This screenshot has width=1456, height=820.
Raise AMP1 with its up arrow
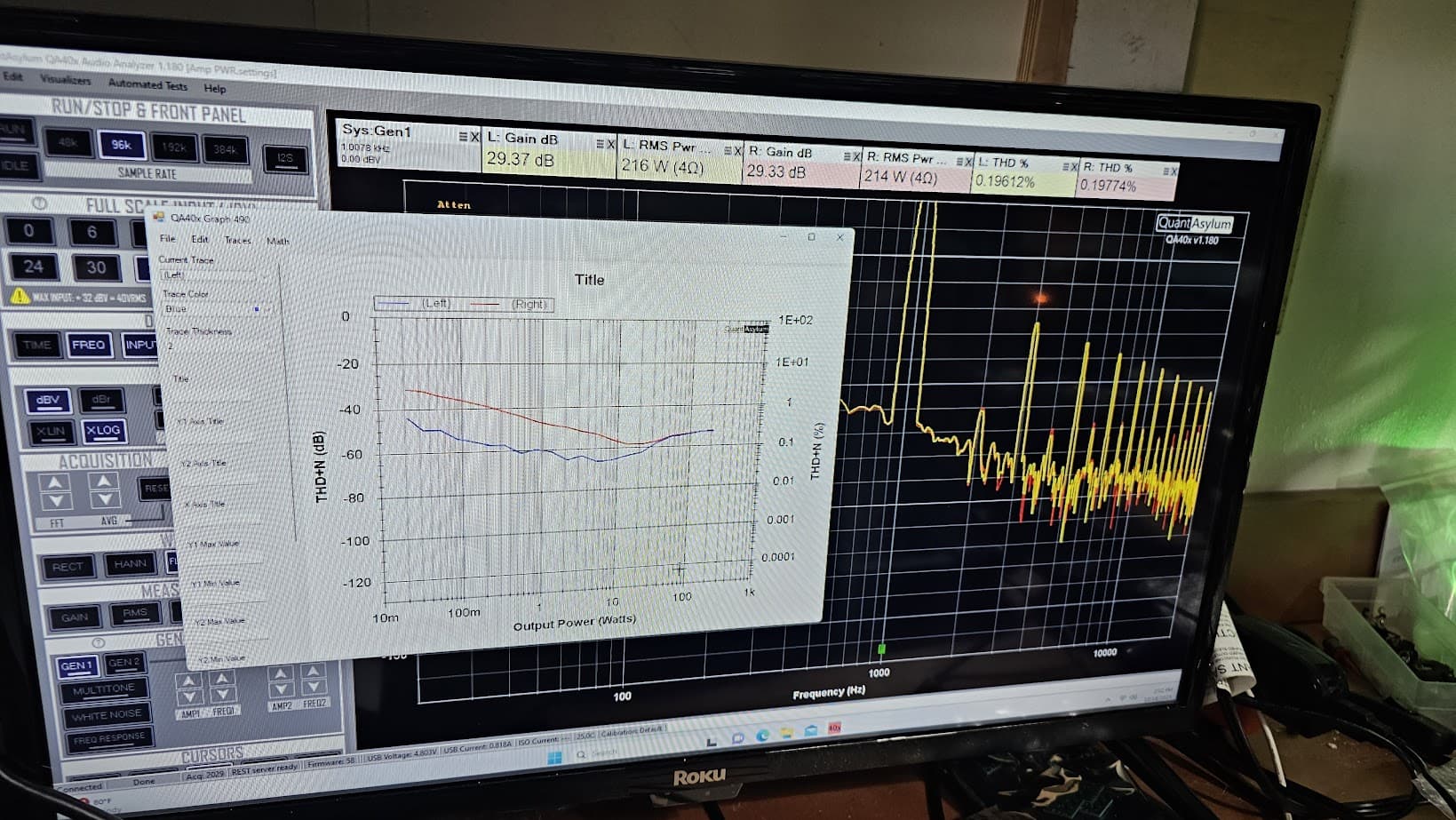click(187, 681)
